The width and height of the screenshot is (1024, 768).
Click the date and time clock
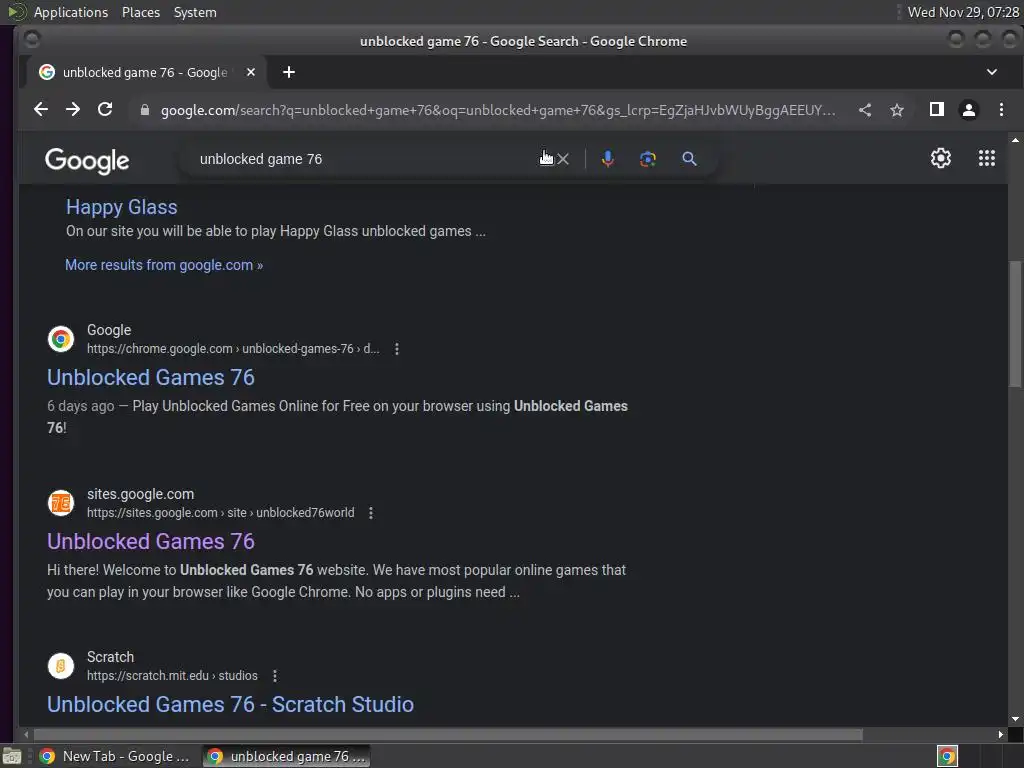pos(963,12)
